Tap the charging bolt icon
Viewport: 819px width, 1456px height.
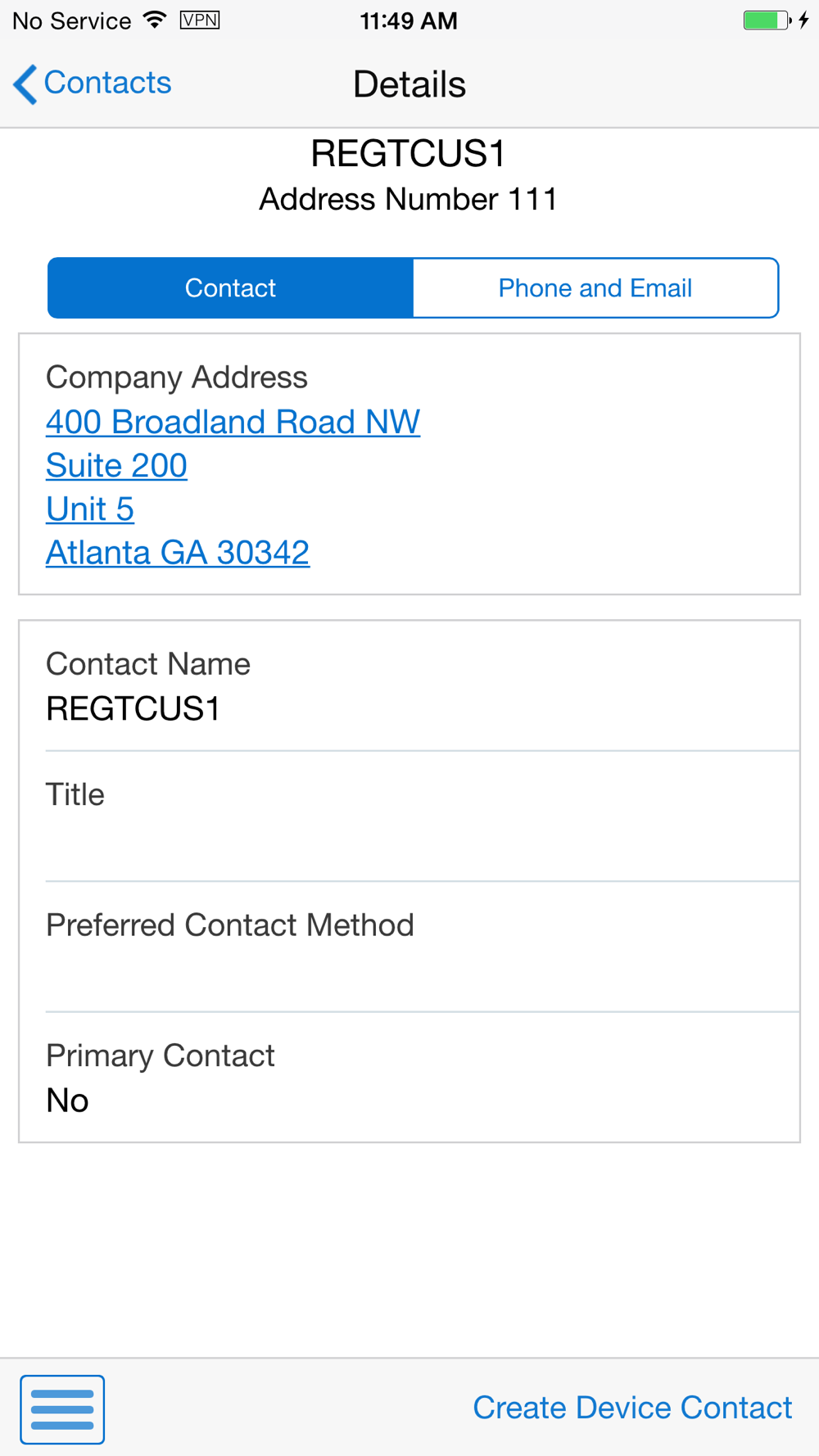click(804, 20)
